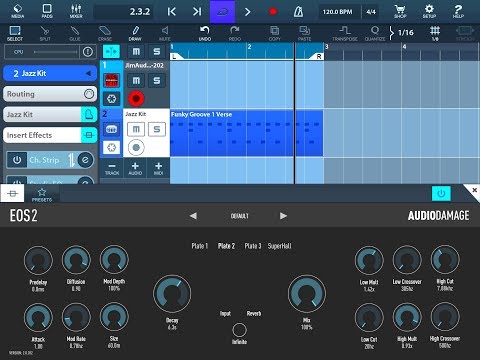Choose the Mute tool

[165, 33]
